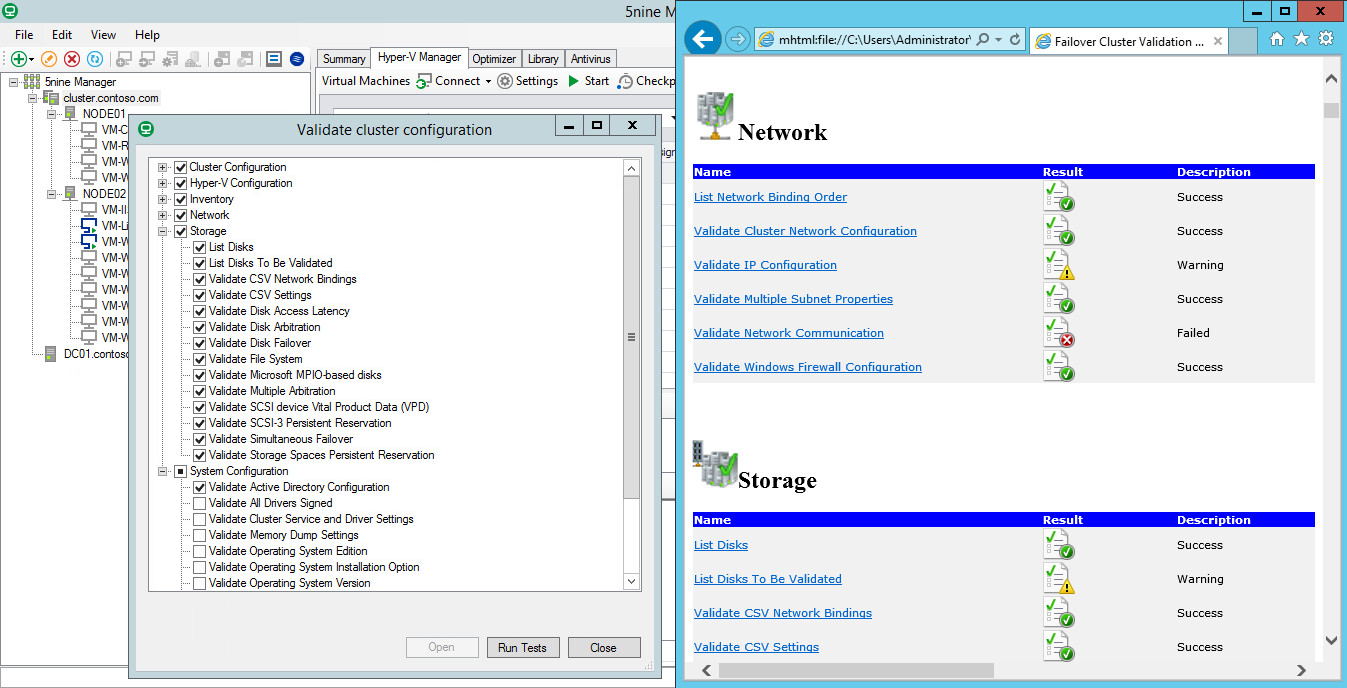This screenshot has height=688, width=1347.
Task: Switch to the Antivirus tab
Action: [x=590, y=59]
